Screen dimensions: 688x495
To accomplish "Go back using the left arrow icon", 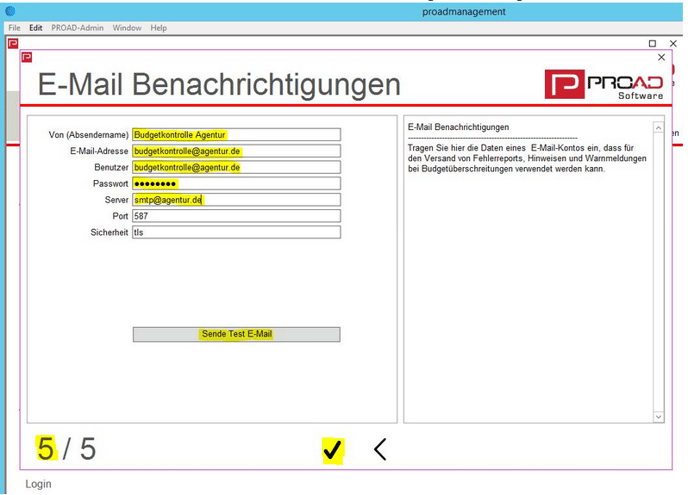I will (380, 450).
